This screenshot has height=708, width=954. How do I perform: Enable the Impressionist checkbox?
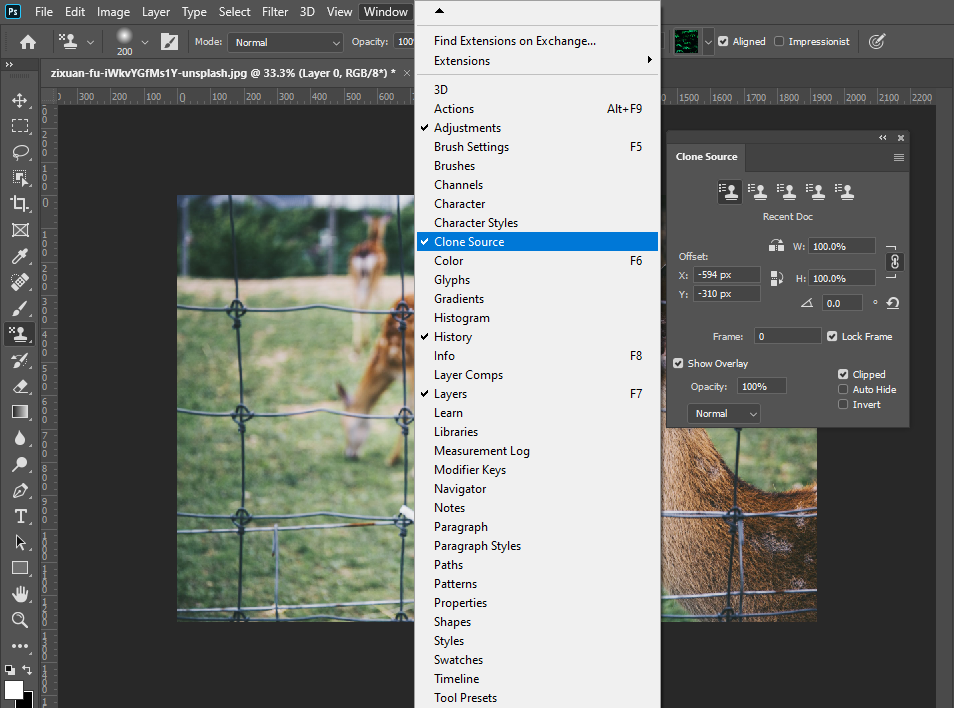(x=779, y=41)
